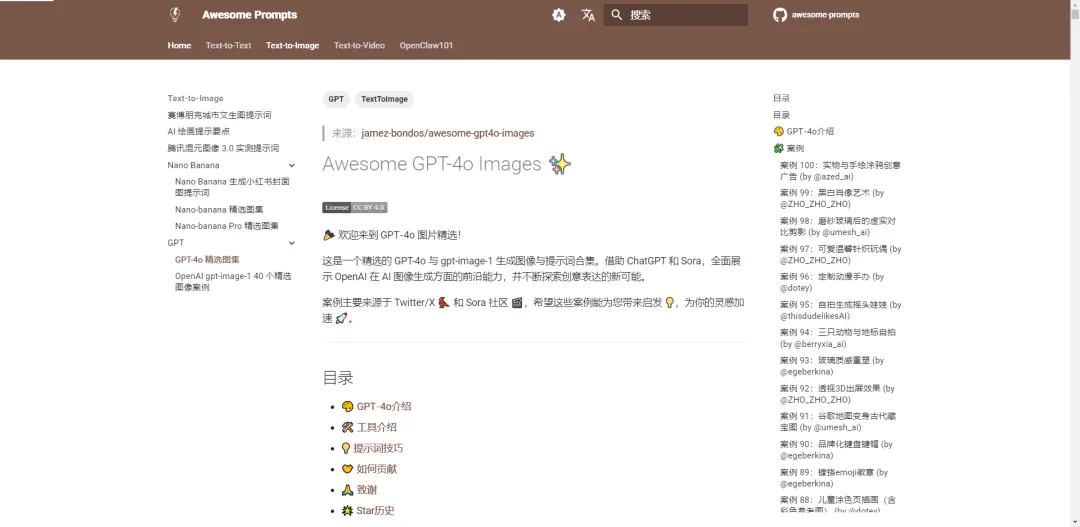Click the Text-to-Image sidebar heading
The width and height of the screenshot is (1080, 527).
click(196, 99)
